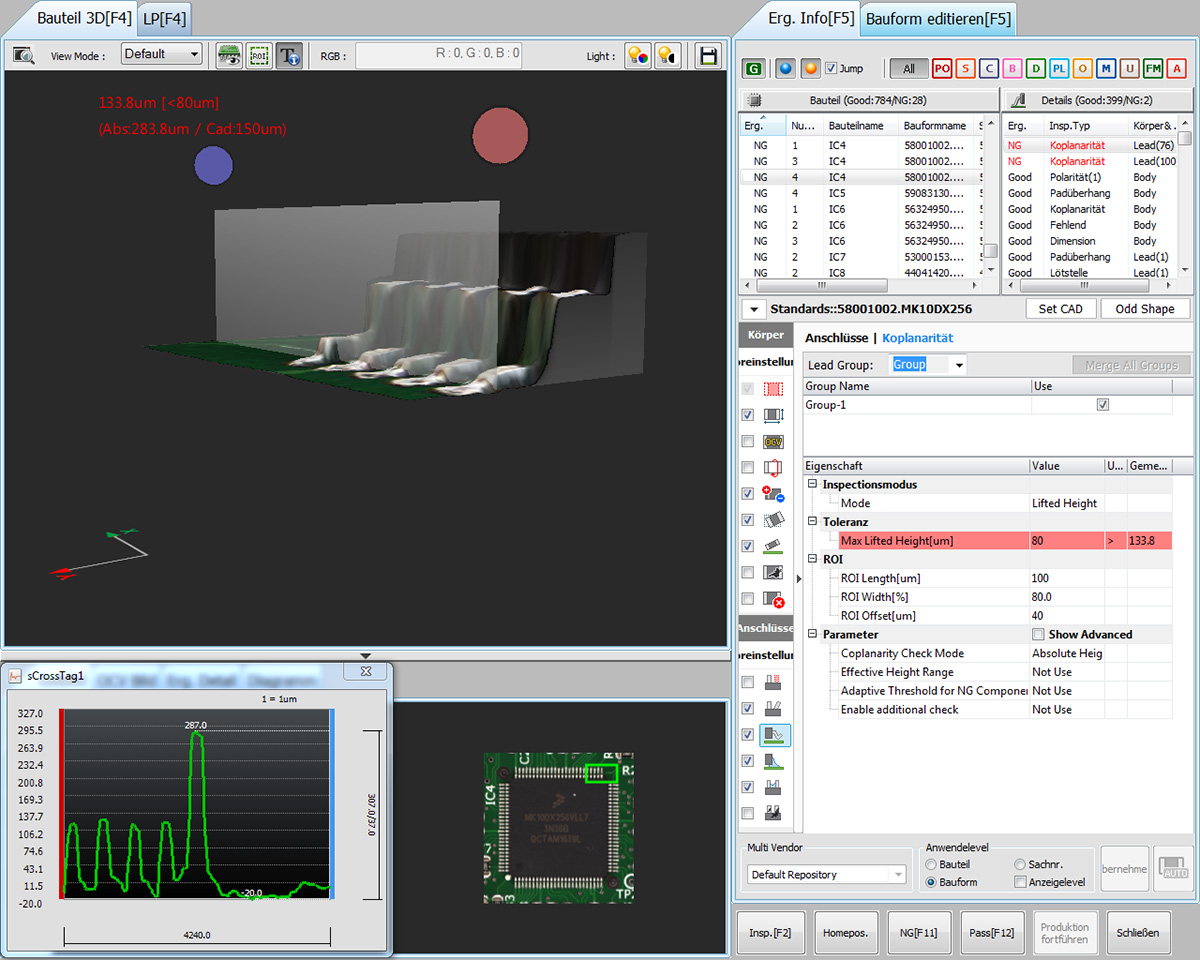Click the Set CAD button
Screen dimensions: 1200x960
(1061, 309)
